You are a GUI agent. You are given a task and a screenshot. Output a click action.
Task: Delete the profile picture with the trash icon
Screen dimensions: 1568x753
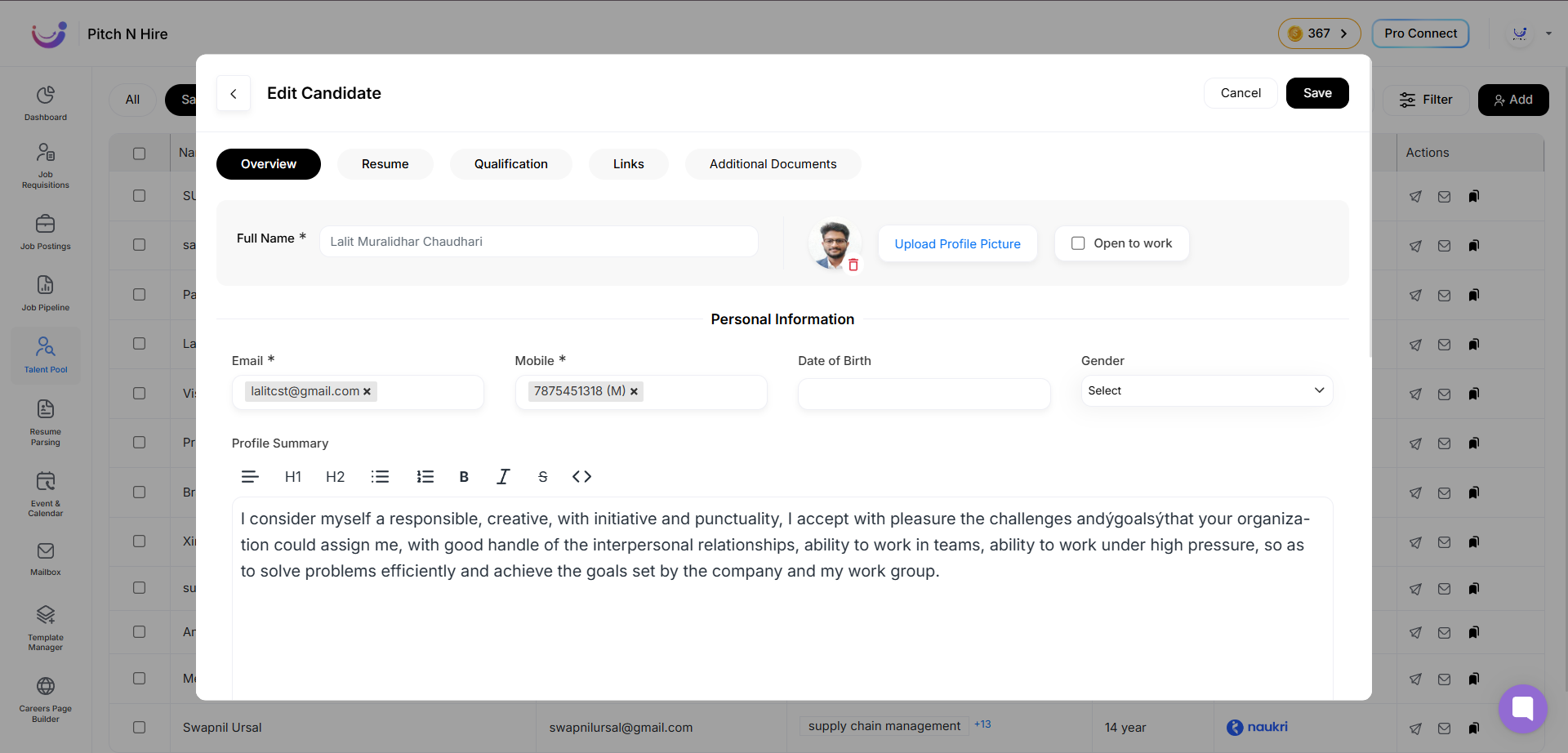[853, 265]
